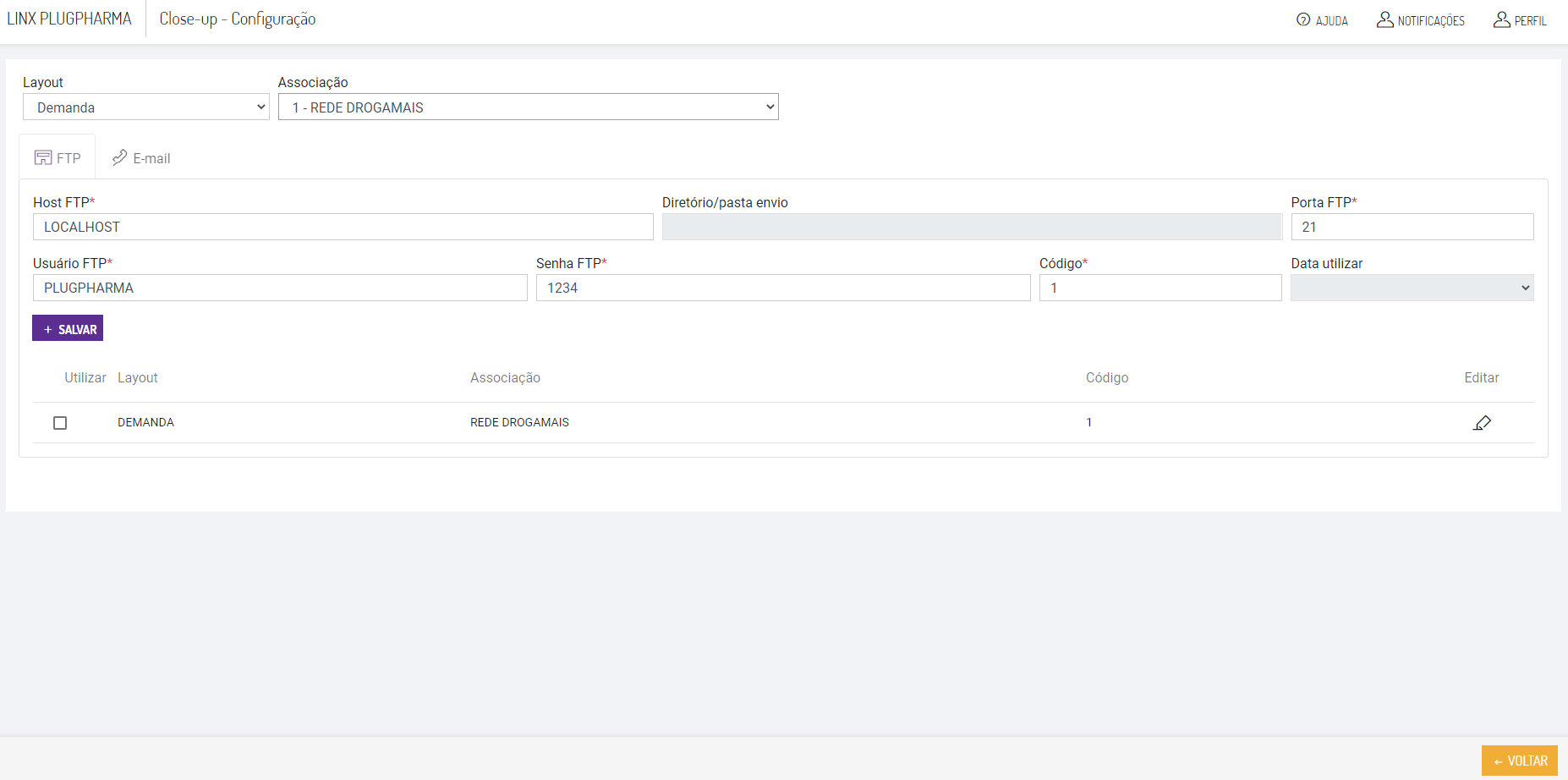Click the Voltar button

coord(1519,761)
